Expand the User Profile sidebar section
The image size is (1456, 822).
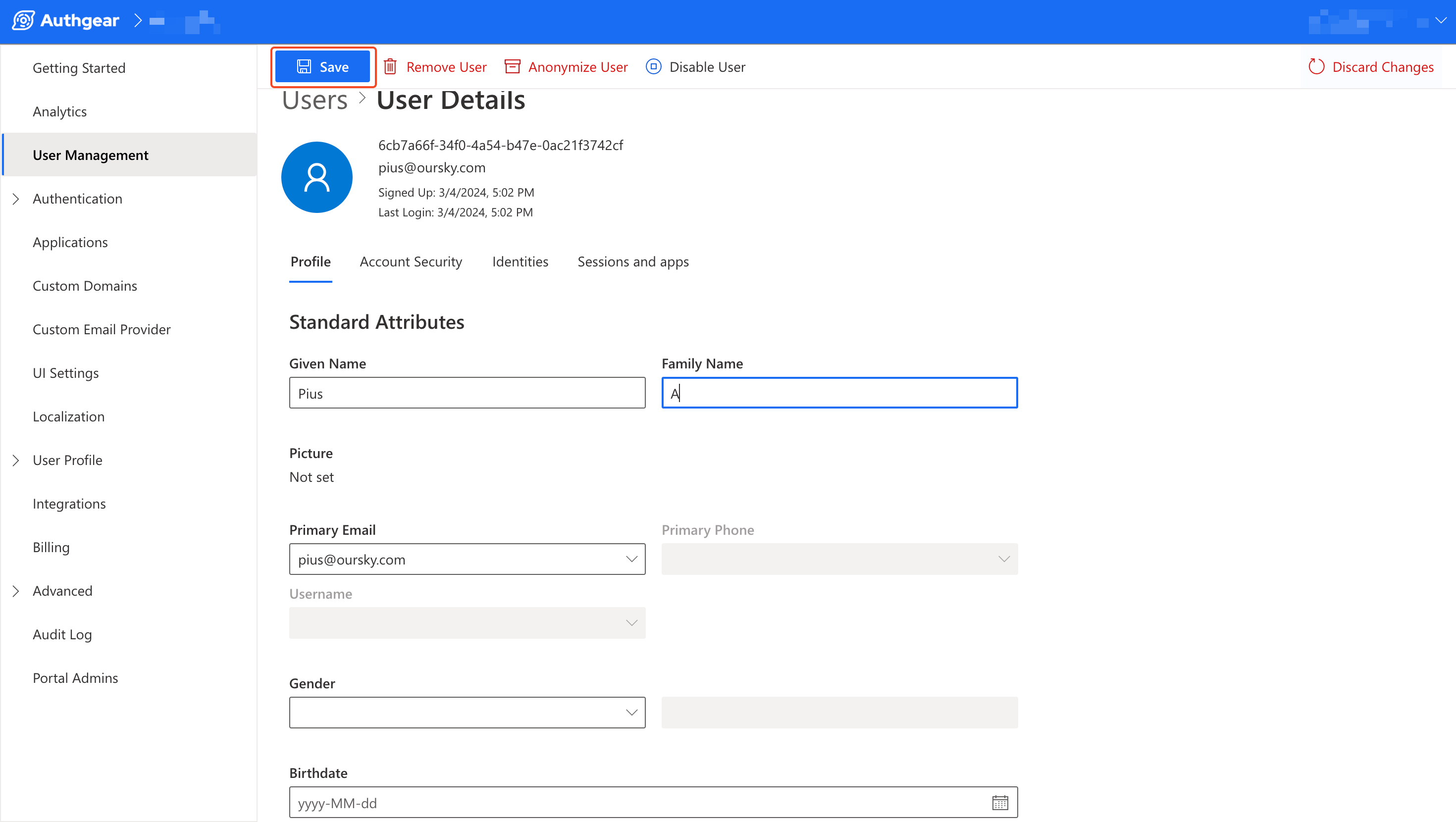(x=16, y=460)
